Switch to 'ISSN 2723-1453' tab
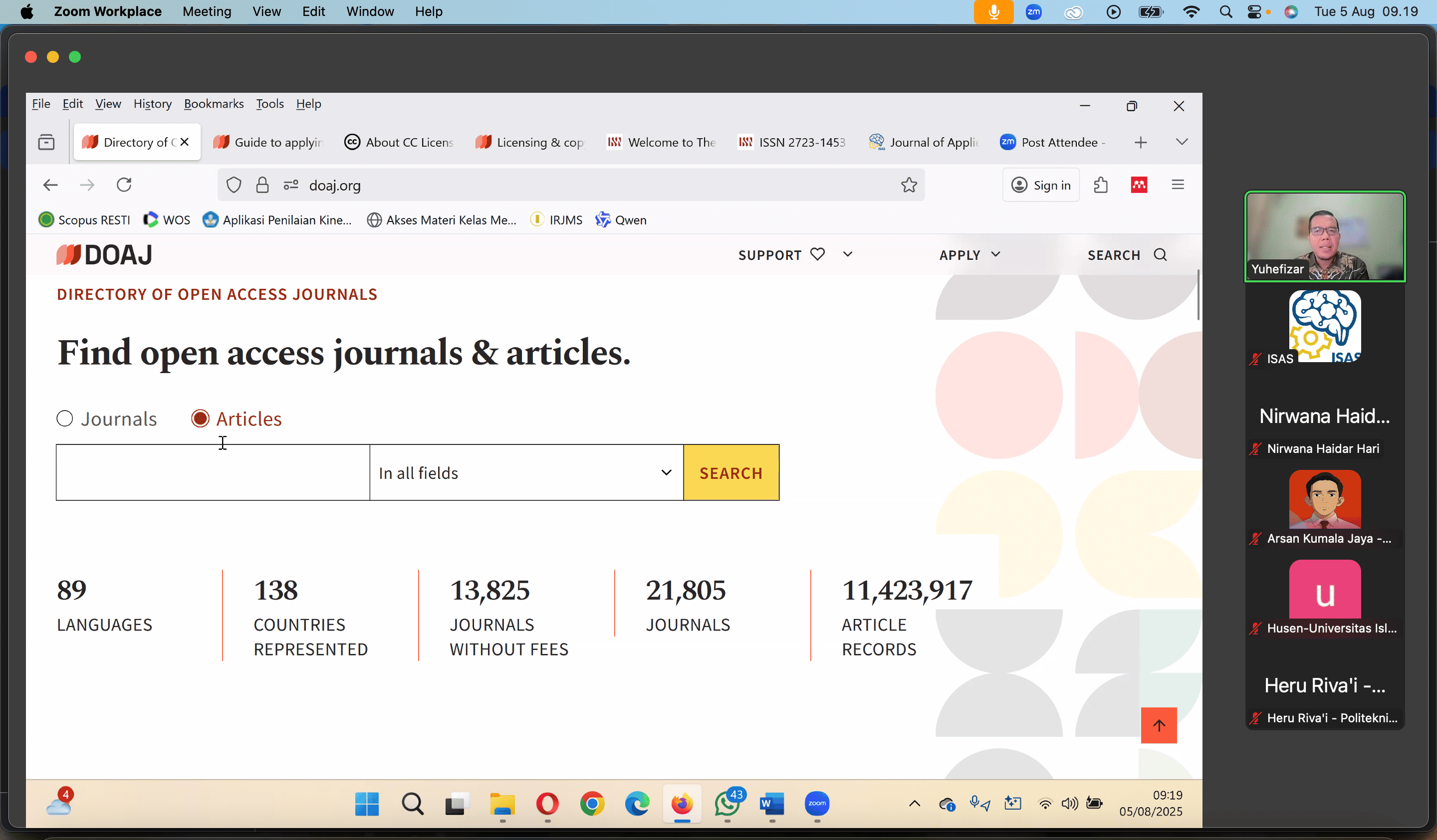 793,142
